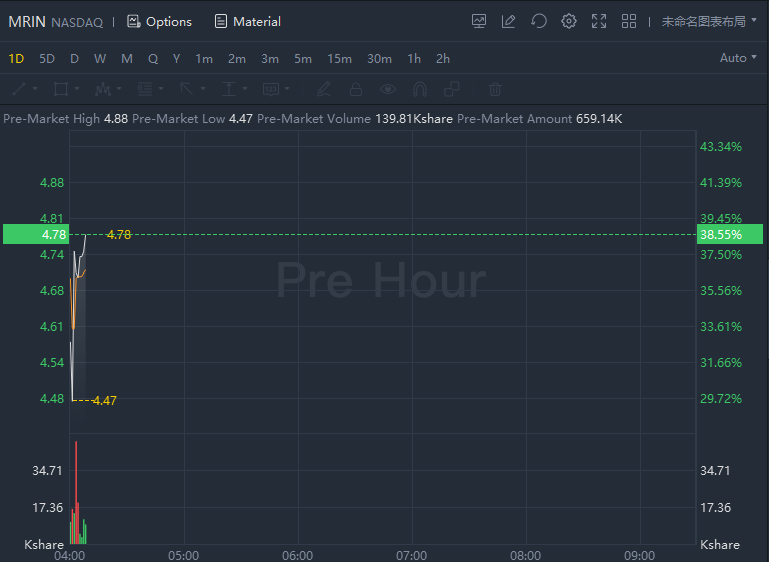Viewport: 769px width, 562px height.
Task: Click the 4.78 current price marker
Action: click(36, 234)
